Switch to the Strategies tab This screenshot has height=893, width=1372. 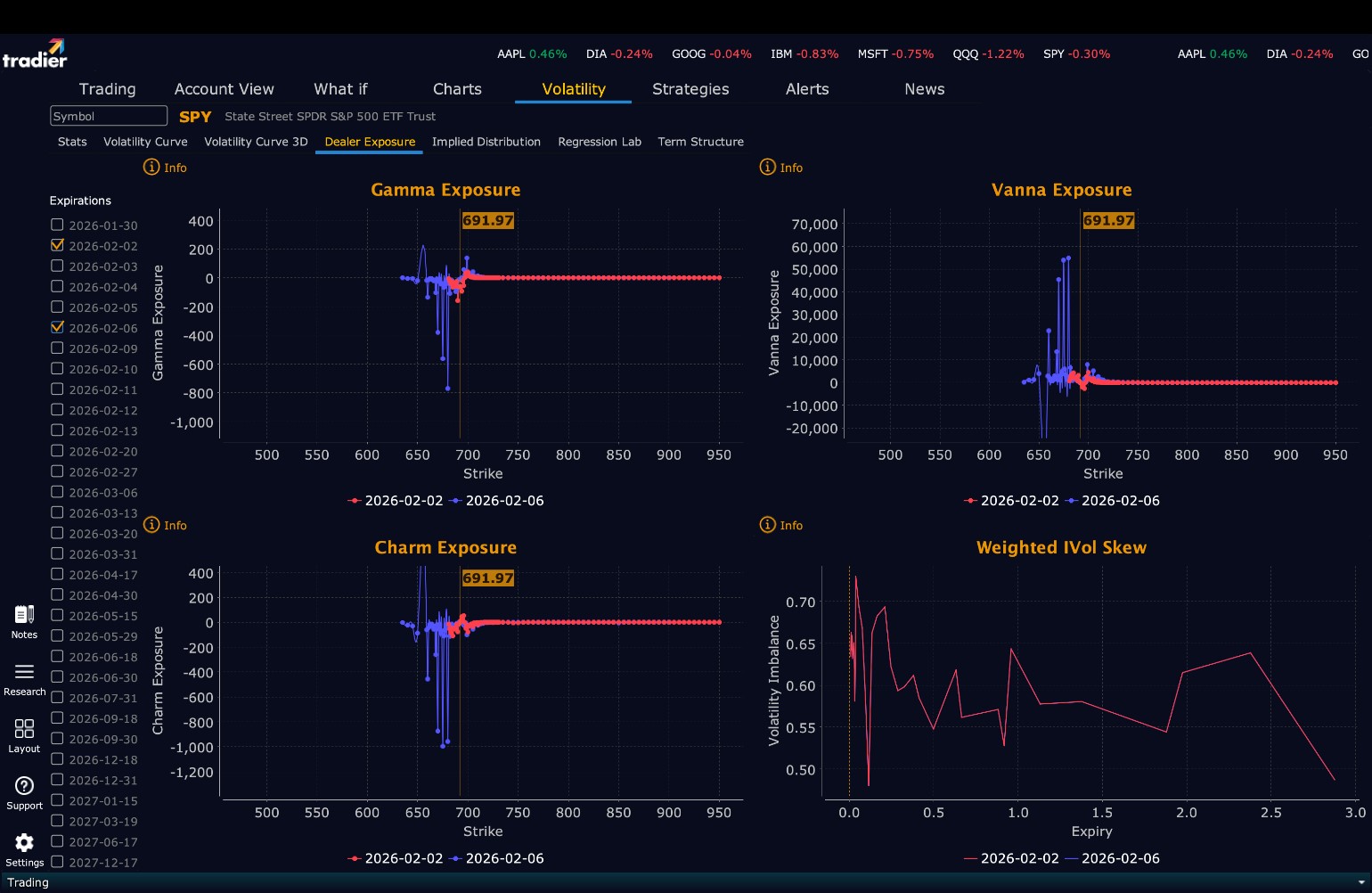click(x=690, y=89)
